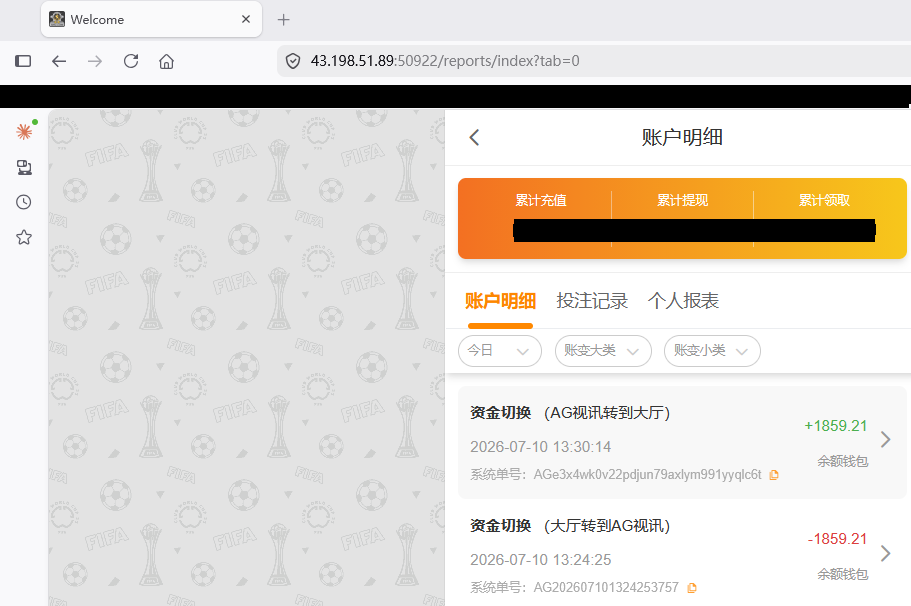Click the 账户明细 page title

pos(682,138)
